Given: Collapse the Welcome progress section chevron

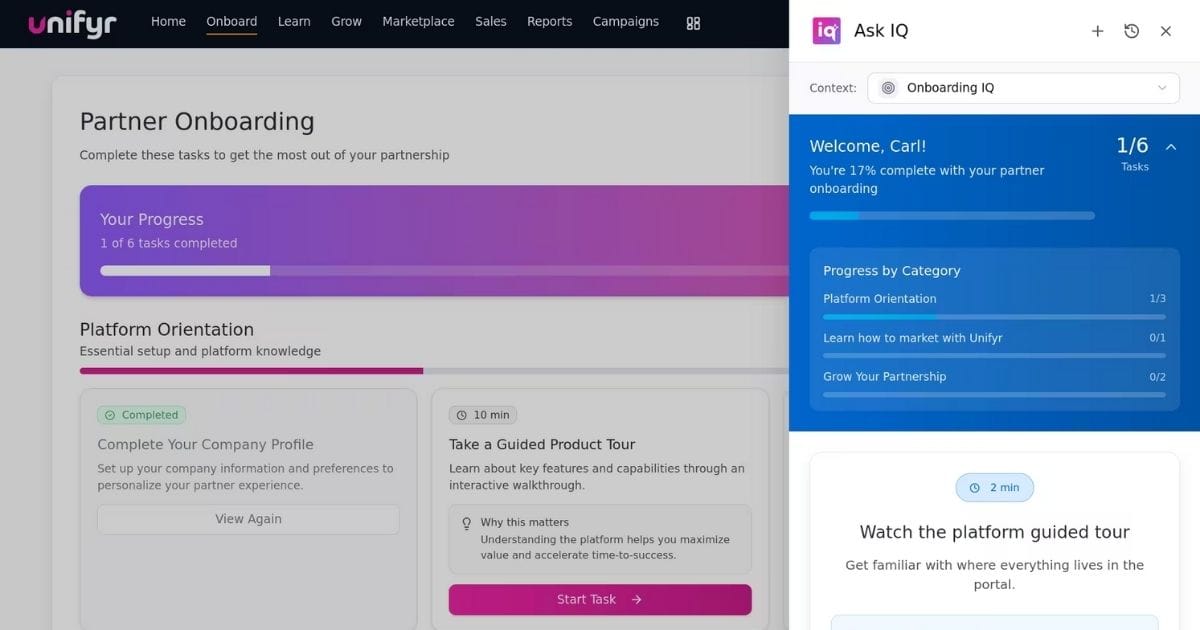Looking at the screenshot, I should click(1171, 147).
